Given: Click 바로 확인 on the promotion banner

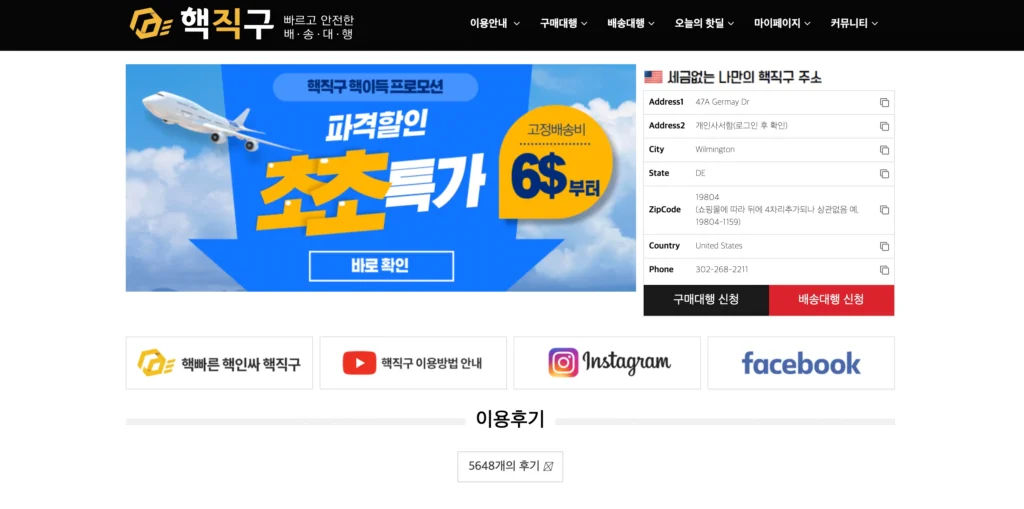Looking at the screenshot, I should [381, 266].
